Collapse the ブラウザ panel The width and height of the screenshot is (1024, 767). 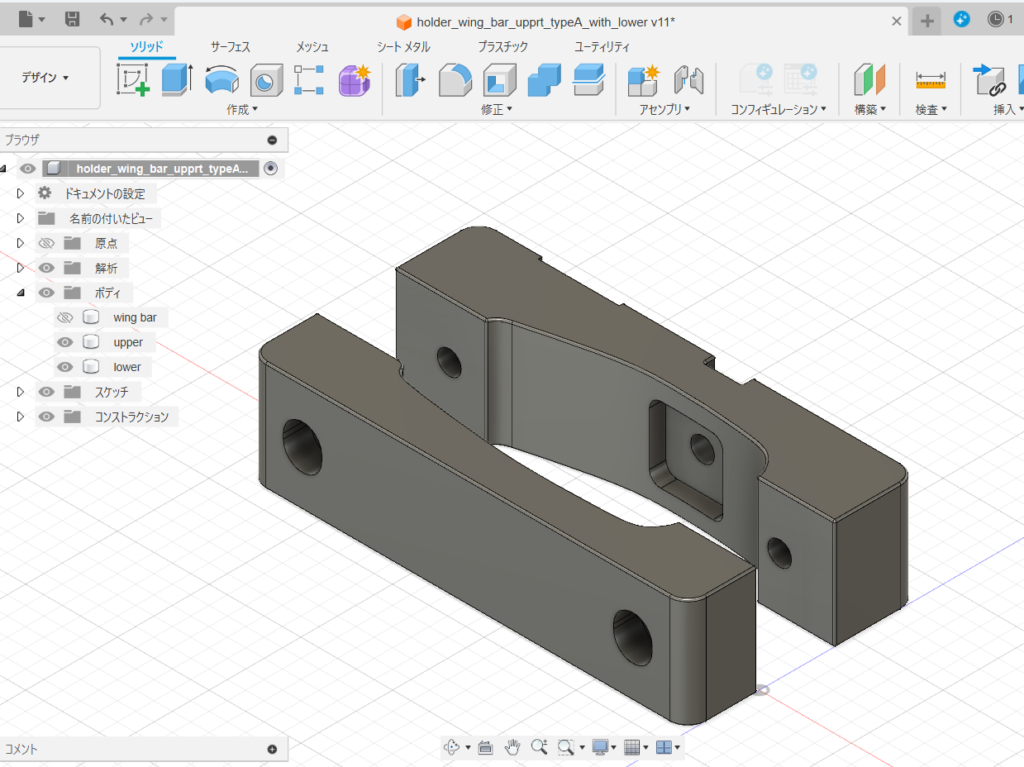point(272,141)
